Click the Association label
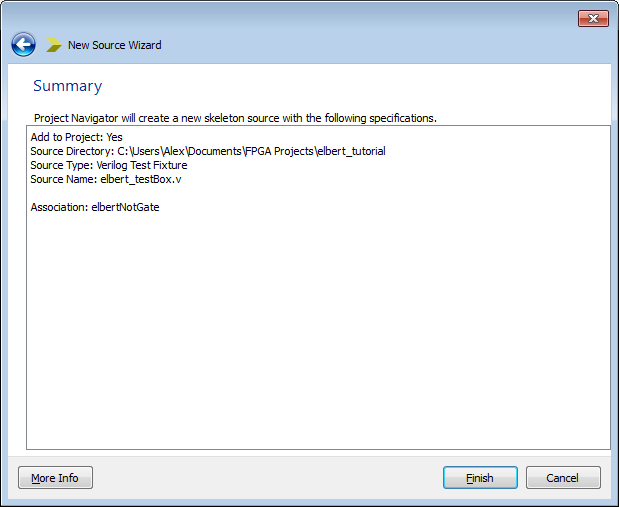Screen dimensions: 619x507 pos(58,207)
